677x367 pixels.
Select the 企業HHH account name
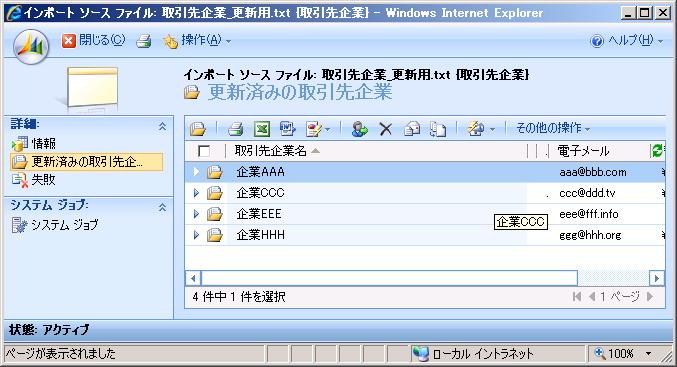click(260, 235)
